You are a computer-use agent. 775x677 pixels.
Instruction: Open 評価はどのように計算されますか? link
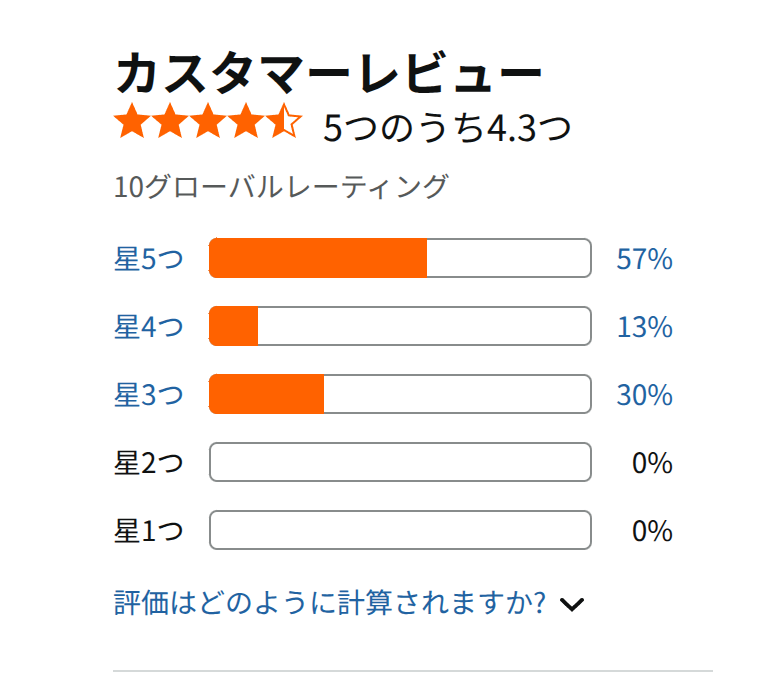coord(330,603)
